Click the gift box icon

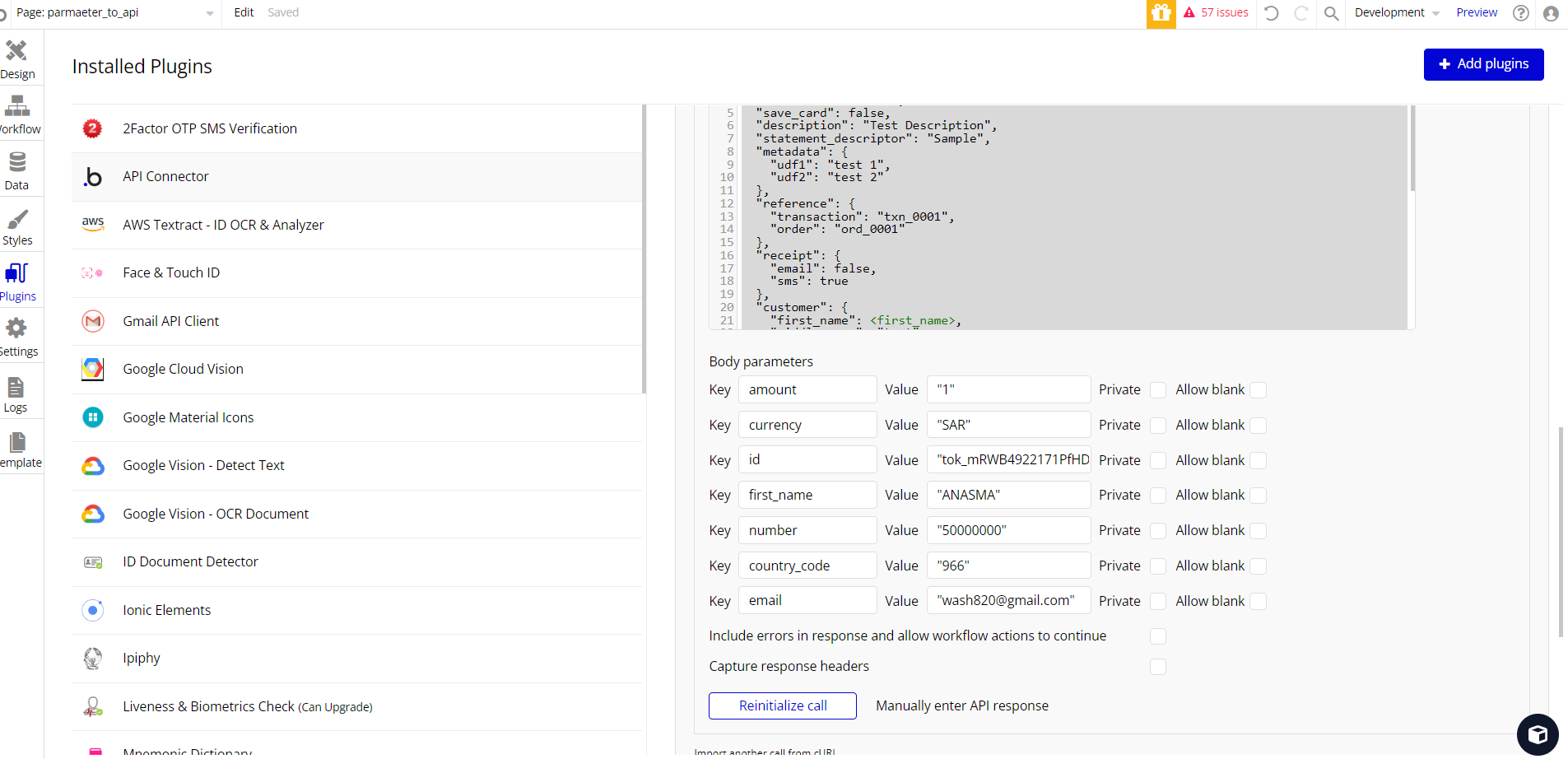tap(1161, 13)
